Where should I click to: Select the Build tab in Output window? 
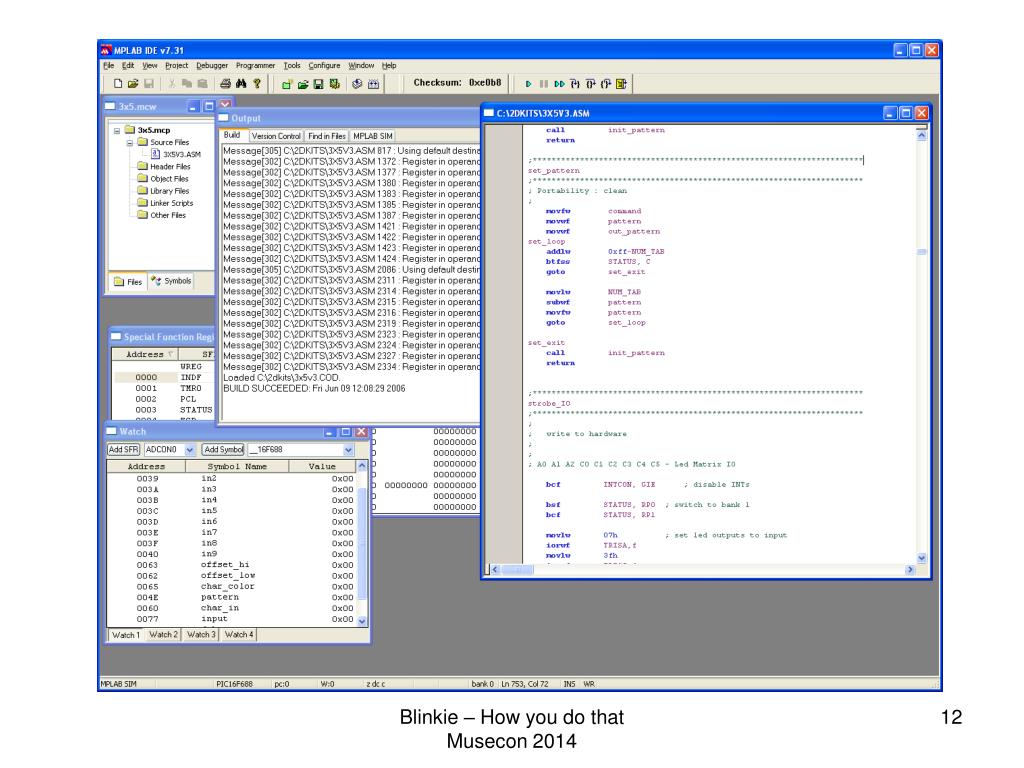pyautogui.click(x=232, y=135)
